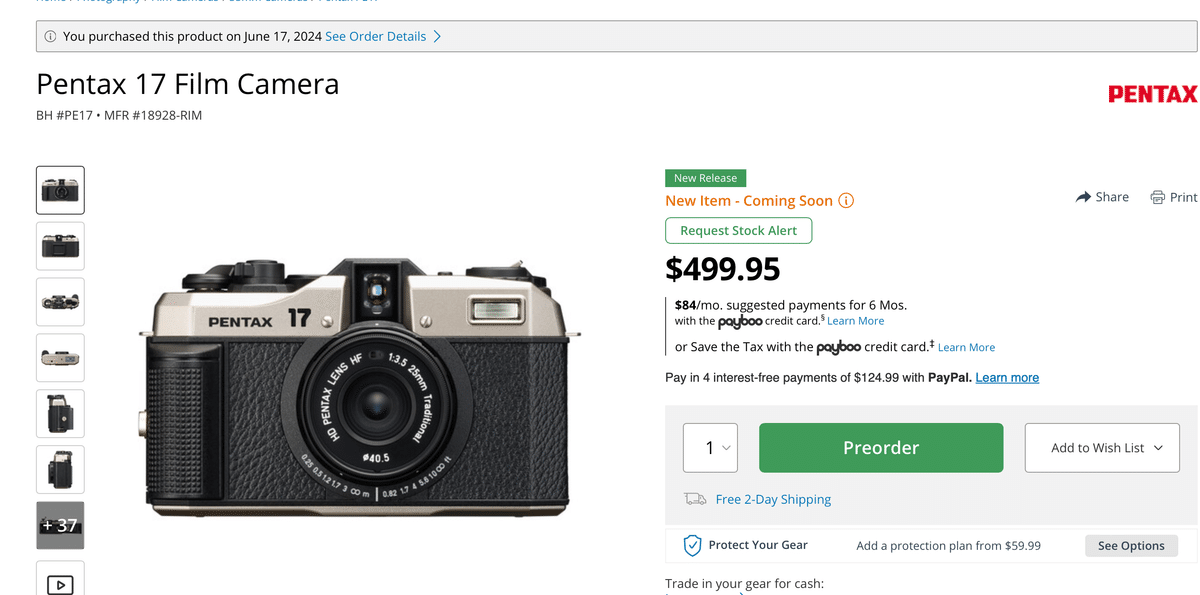Click the Print printer icon

point(1158,197)
